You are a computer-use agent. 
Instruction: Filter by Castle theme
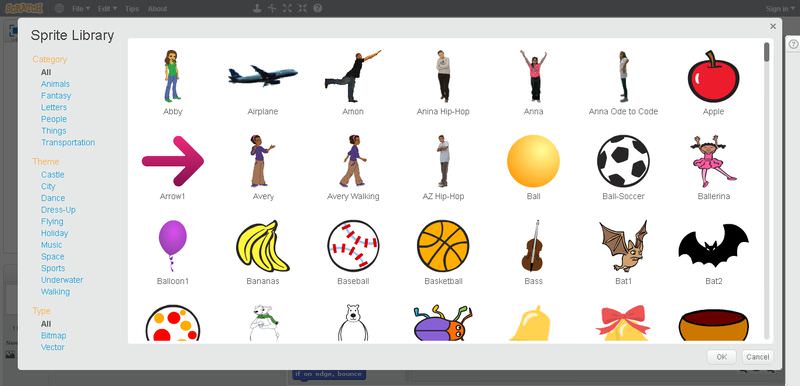tap(53, 175)
